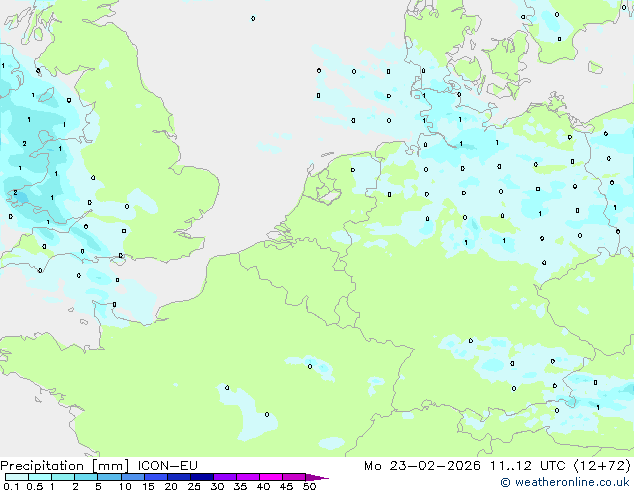Click the 25–30 mm dark blue legend box
The height and width of the screenshot is (490, 634).
201,477
